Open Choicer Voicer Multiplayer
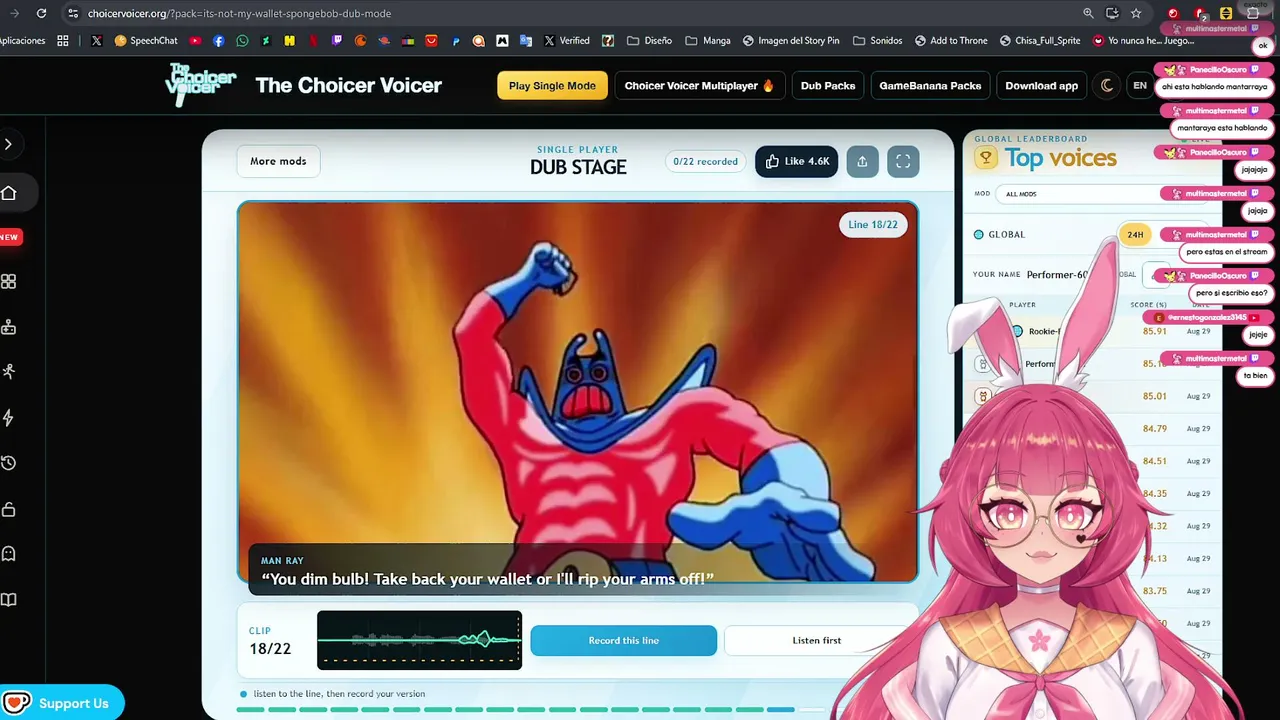1280x720 pixels. click(x=700, y=86)
